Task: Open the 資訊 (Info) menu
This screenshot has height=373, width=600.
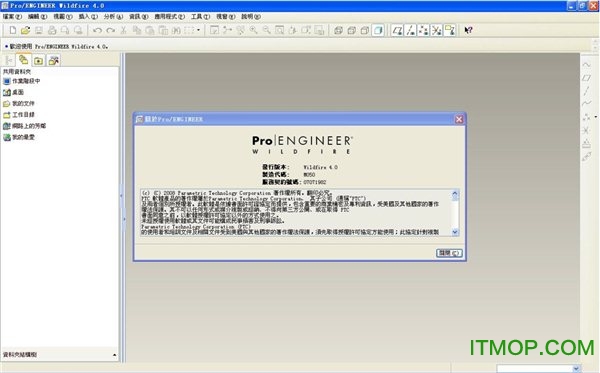Action: pyautogui.click(x=138, y=16)
